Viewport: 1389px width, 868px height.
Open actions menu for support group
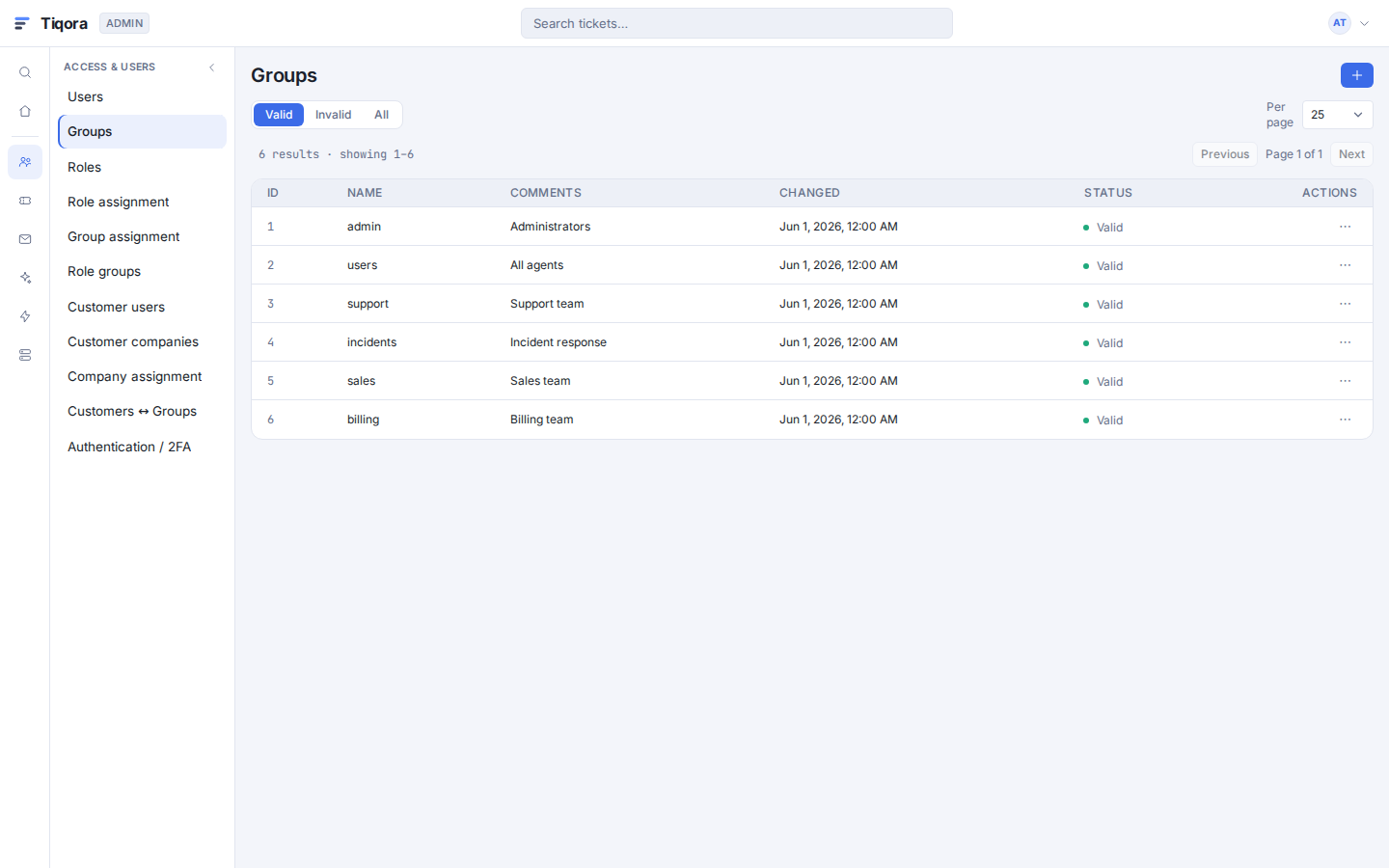pos(1345,304)
